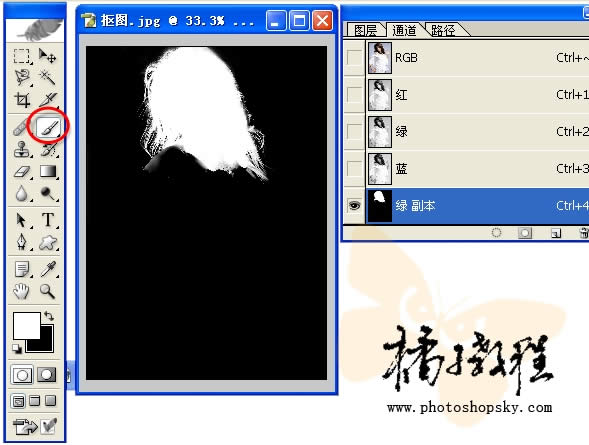Viewport: 589px width, 445px height.
Task: Click the feather logo at toolbox top
Action: [35, 30]
